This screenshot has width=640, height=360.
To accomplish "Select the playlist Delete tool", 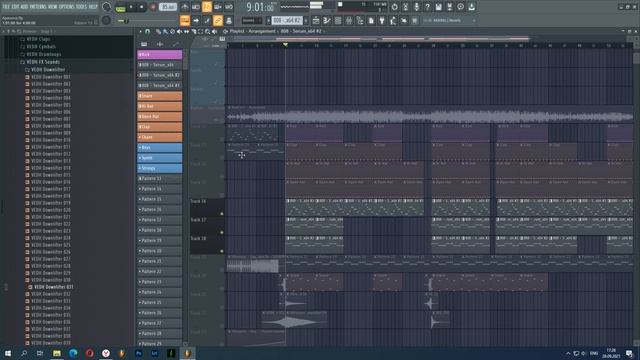I will (x=172, y=31).
